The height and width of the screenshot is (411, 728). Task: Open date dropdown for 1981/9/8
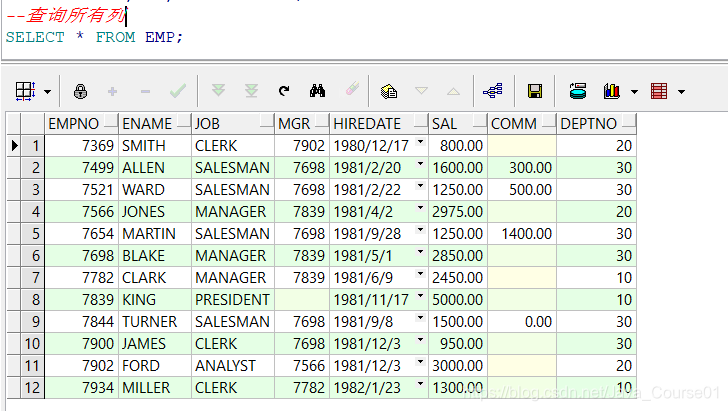coord(421,318)
